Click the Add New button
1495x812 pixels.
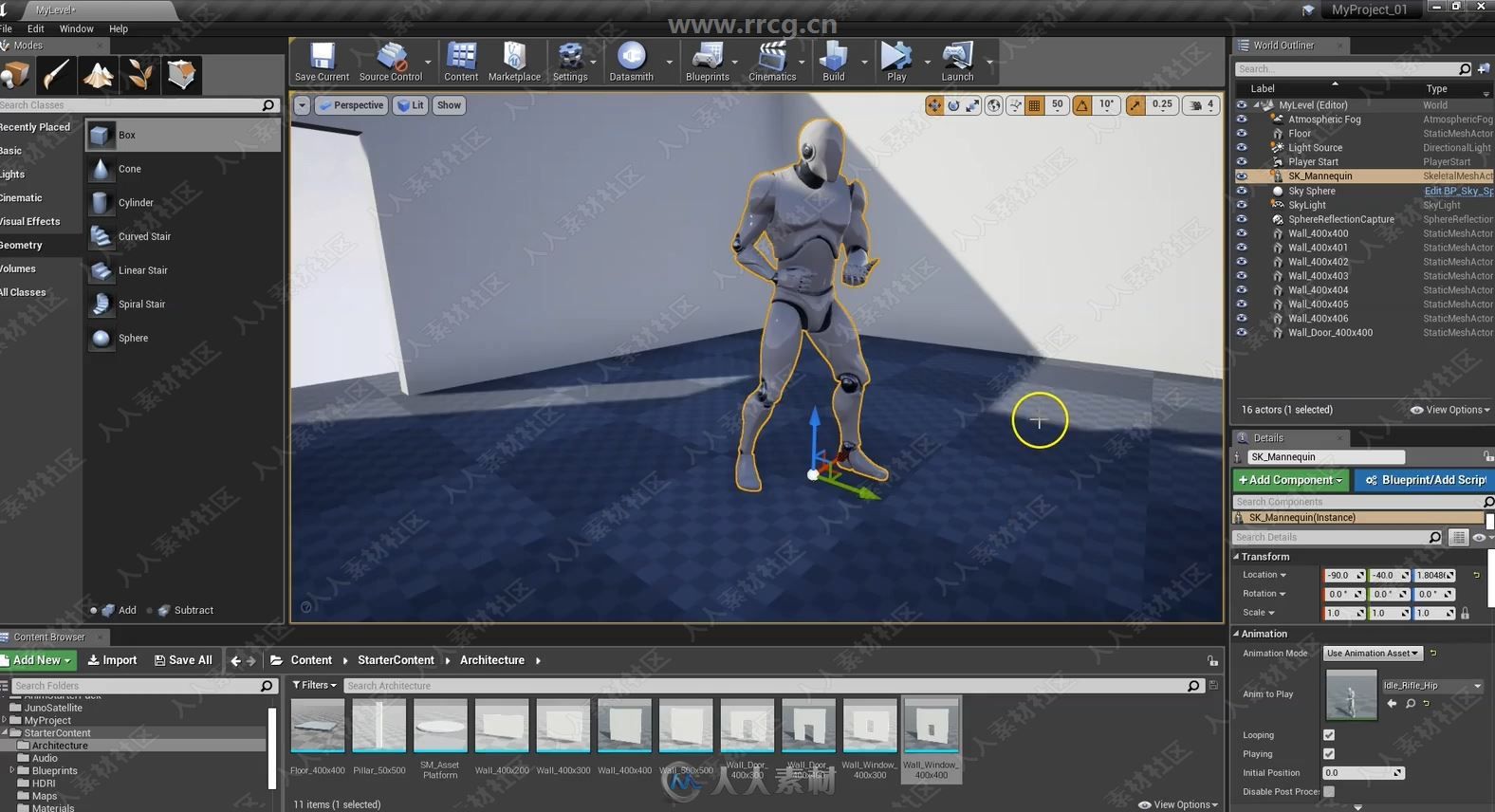click(38, 660)
